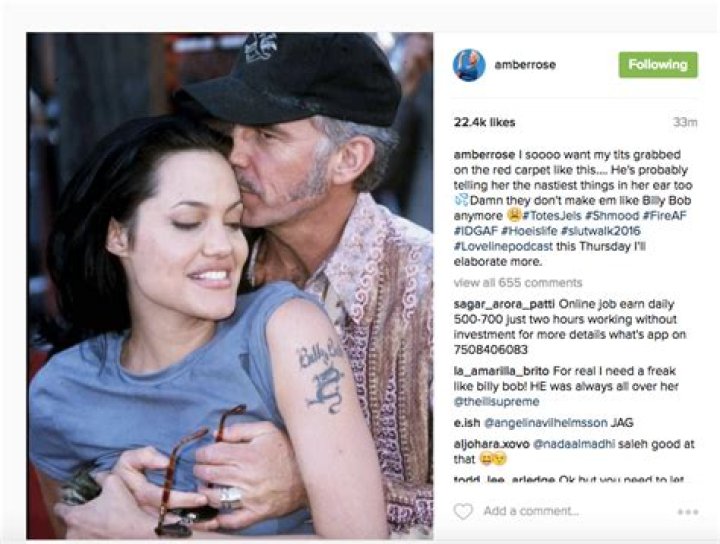Viewport: 720px width, 544px height.
Task: Click the amberrose profile avatar
Action: pos(469,65)
